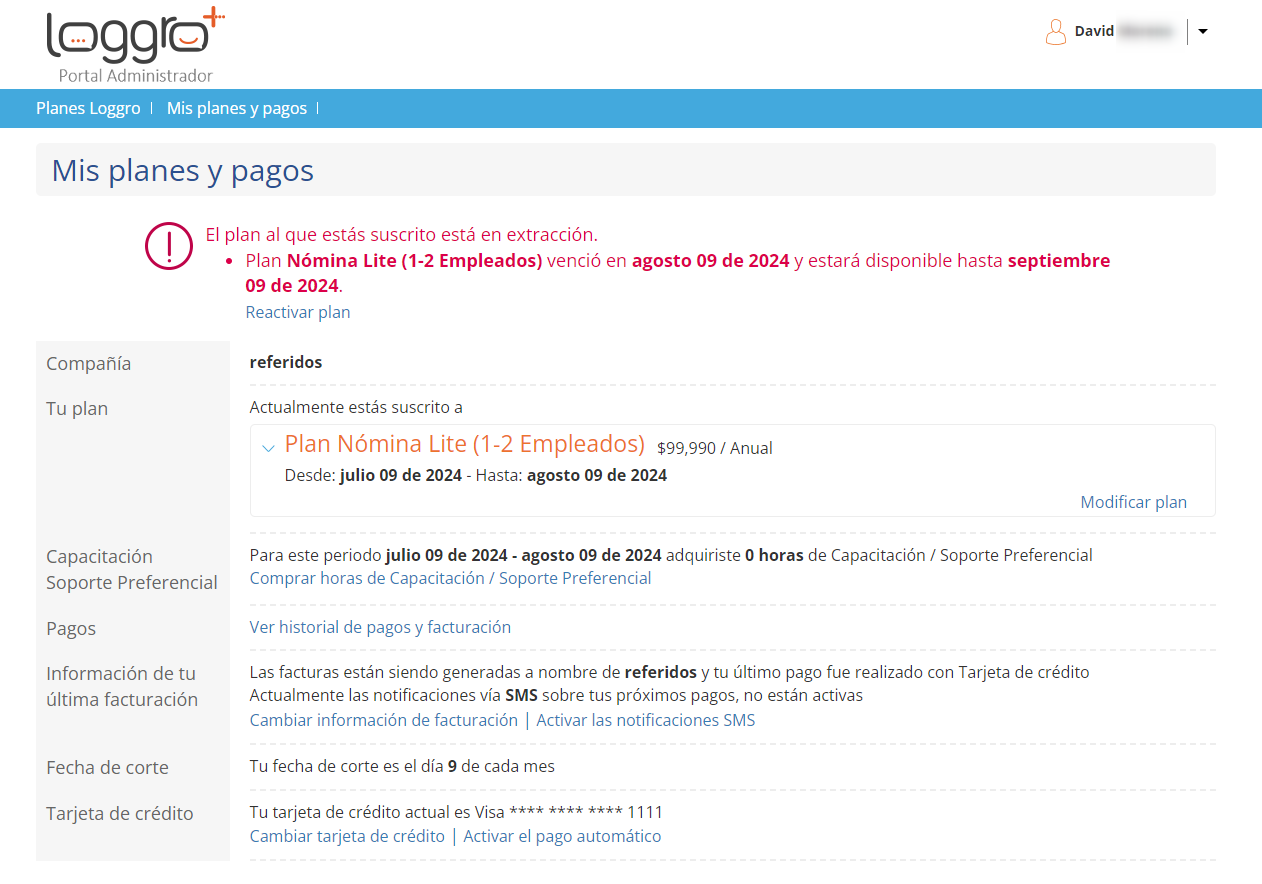
Task: Click the user avatar icon
Action: [1055, 32]
